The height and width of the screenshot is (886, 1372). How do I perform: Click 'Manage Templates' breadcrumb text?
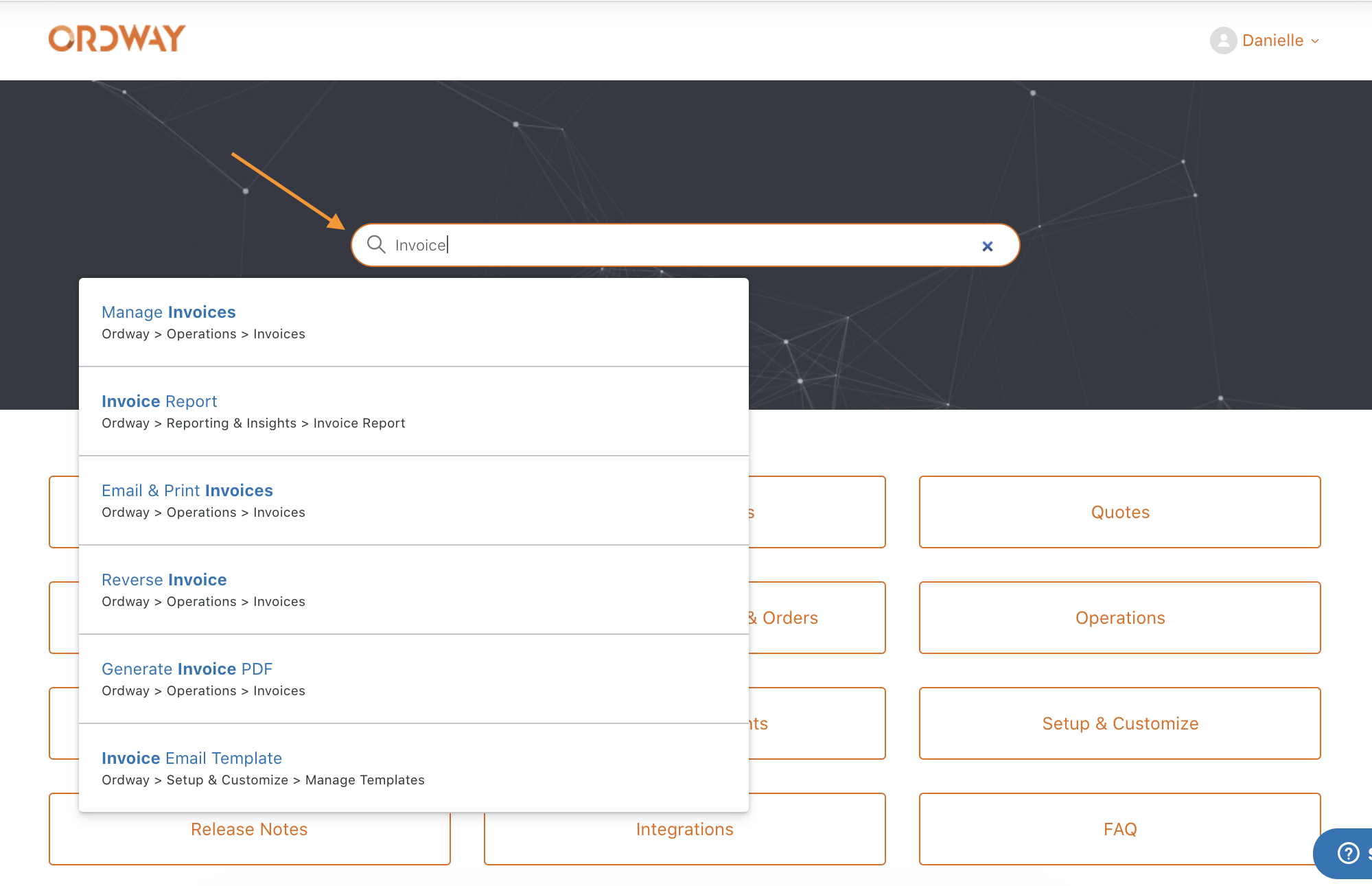pyautogui.click(x=365, y=780)
